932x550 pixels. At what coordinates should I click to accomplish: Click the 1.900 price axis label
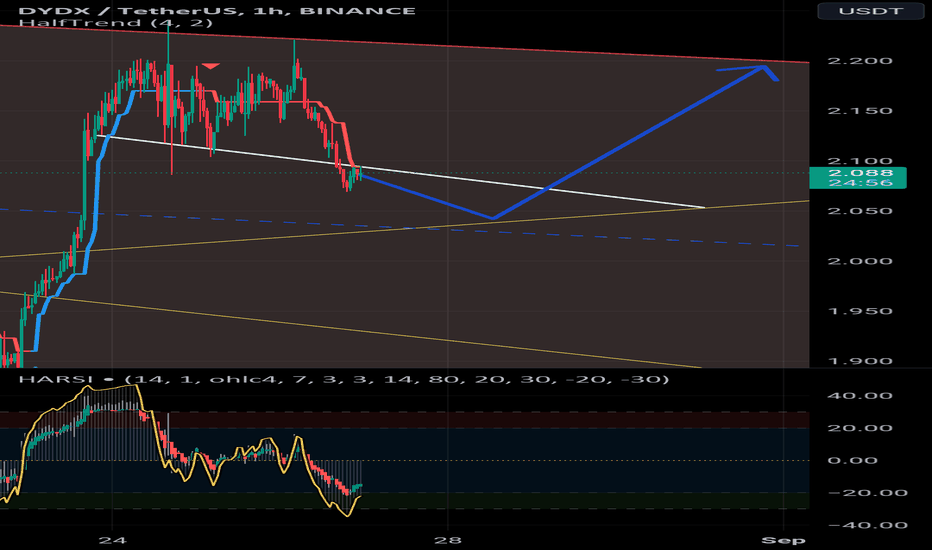point(860,361)
